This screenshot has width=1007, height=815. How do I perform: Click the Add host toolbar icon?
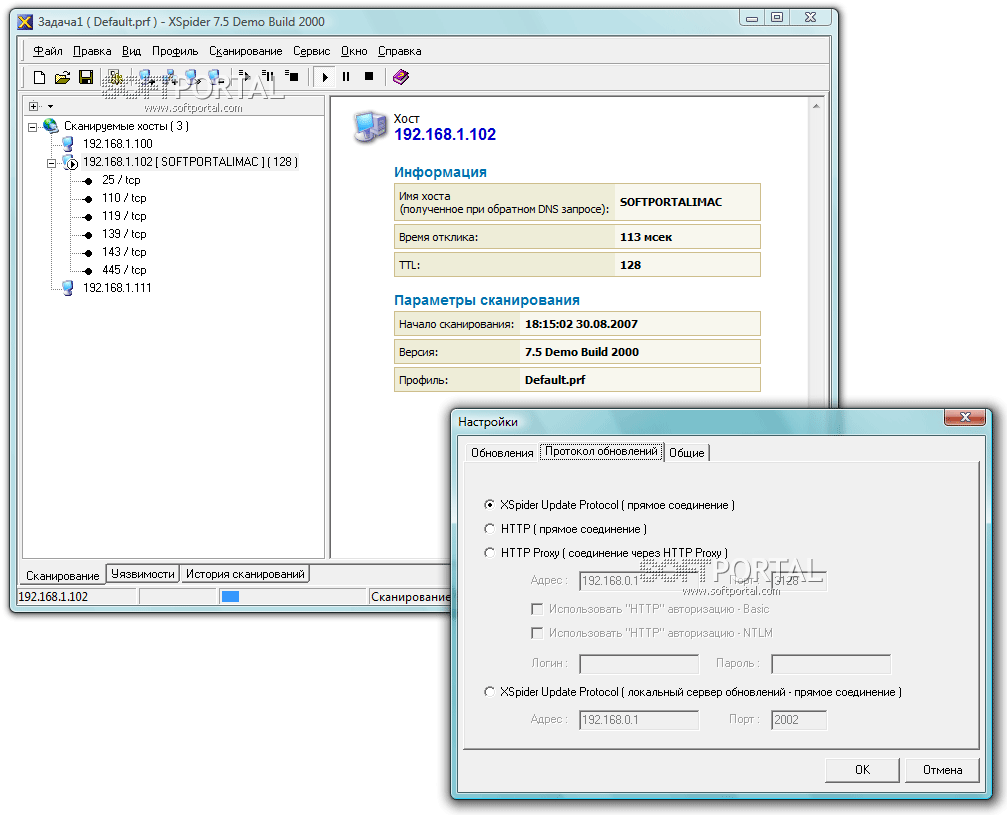146,77
